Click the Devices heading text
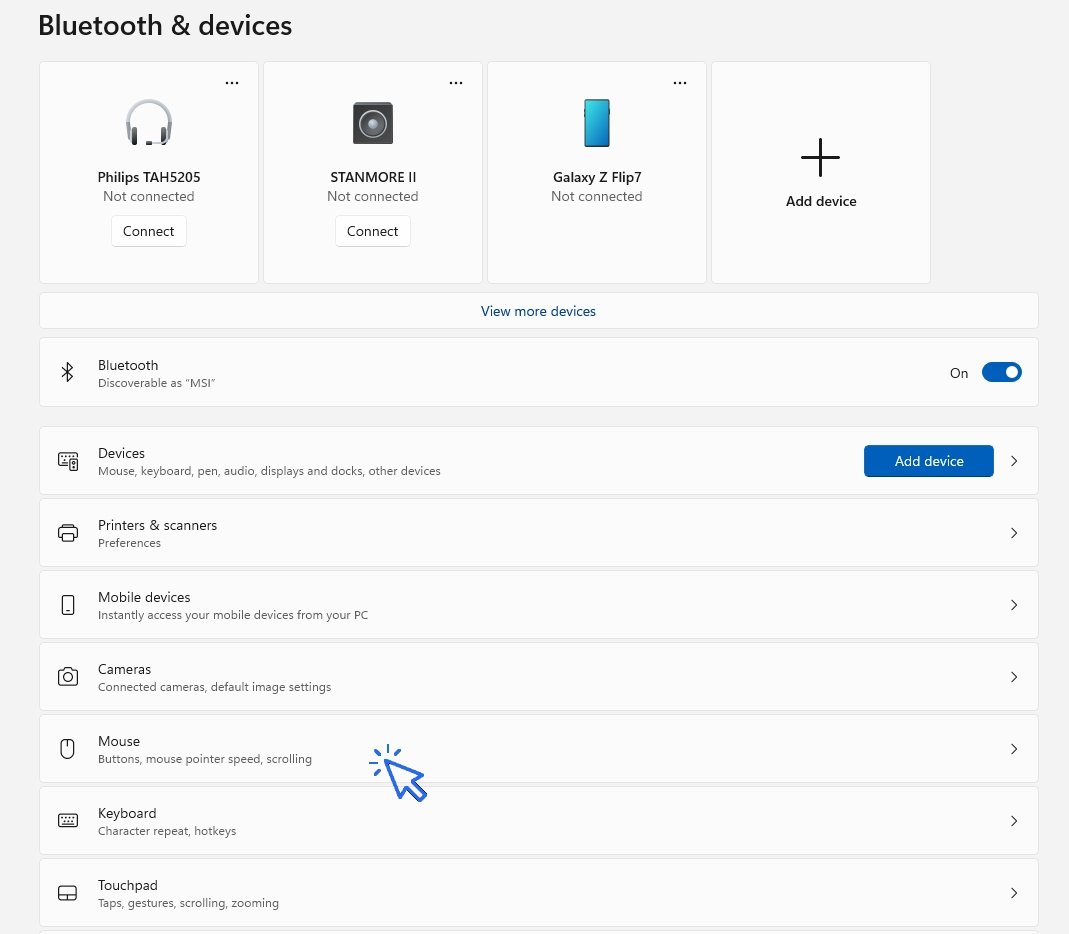The image size is (1069, 934). 121,453
